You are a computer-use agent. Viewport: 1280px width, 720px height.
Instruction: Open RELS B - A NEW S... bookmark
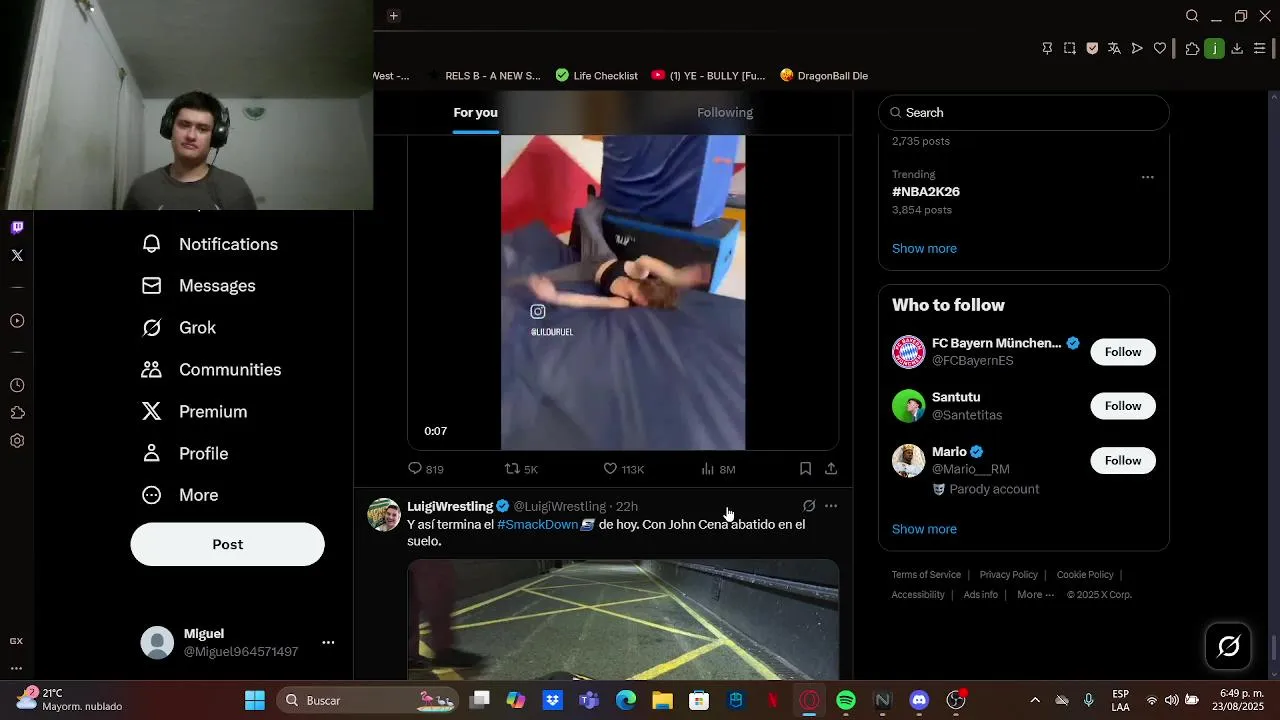484,75
